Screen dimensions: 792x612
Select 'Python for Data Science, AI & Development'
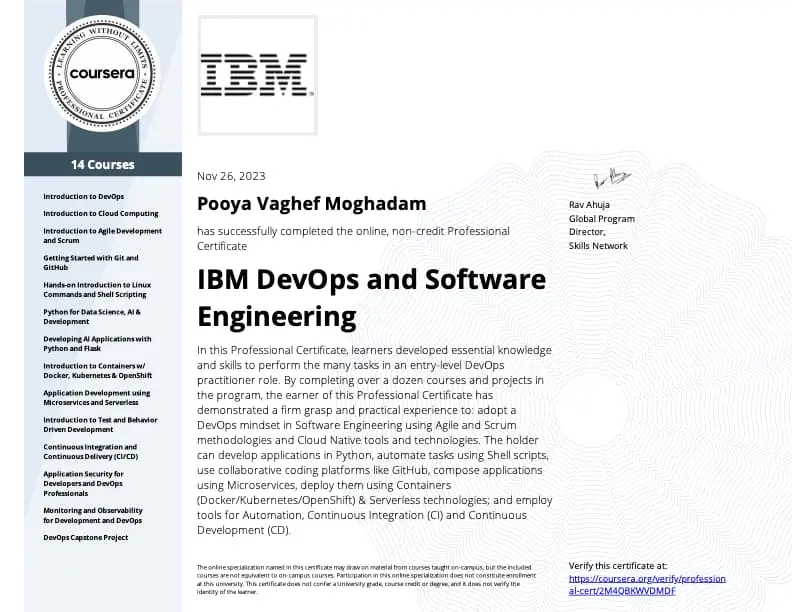point(92,317)
